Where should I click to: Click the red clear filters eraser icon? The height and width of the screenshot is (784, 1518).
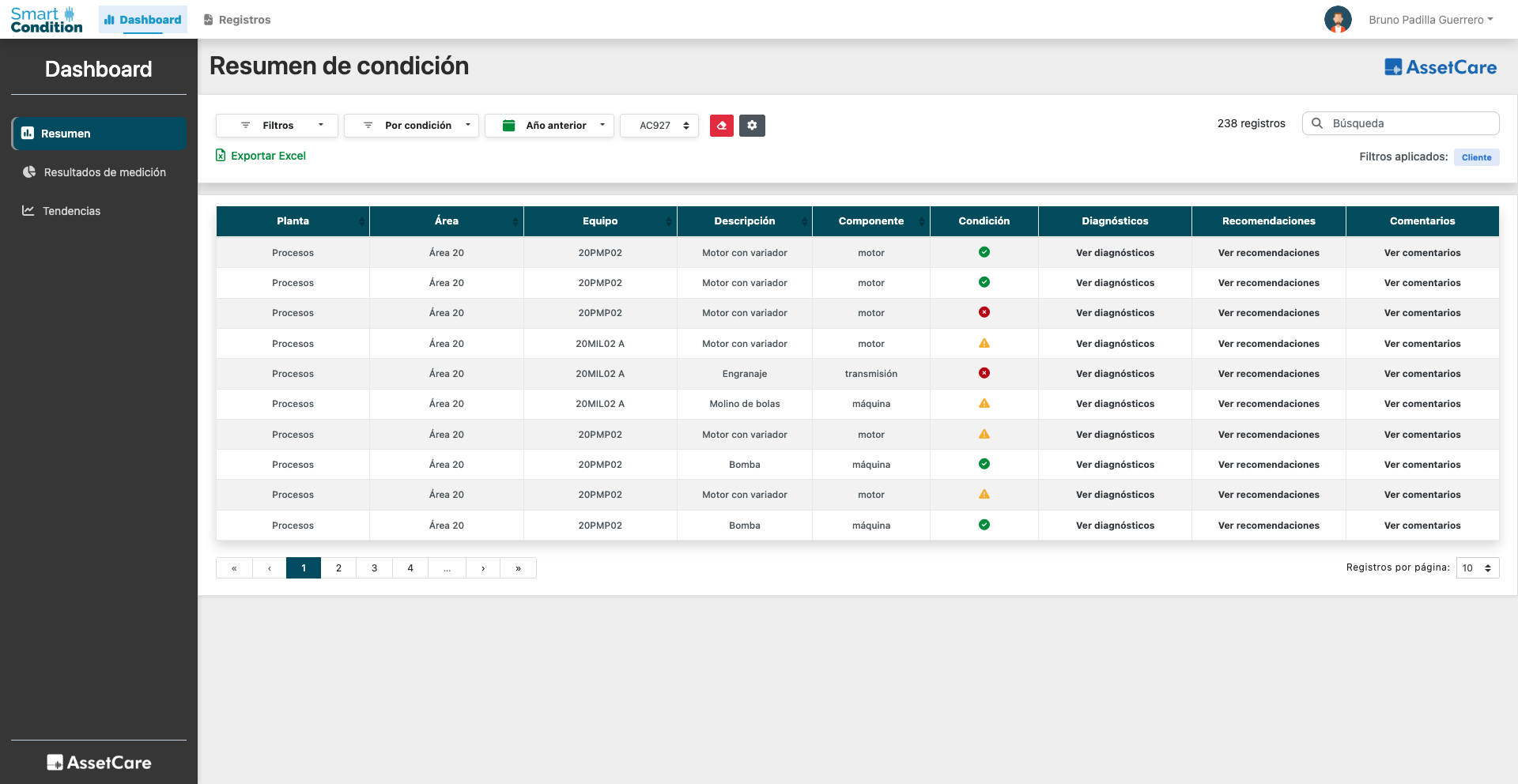(x=721, y=125)
